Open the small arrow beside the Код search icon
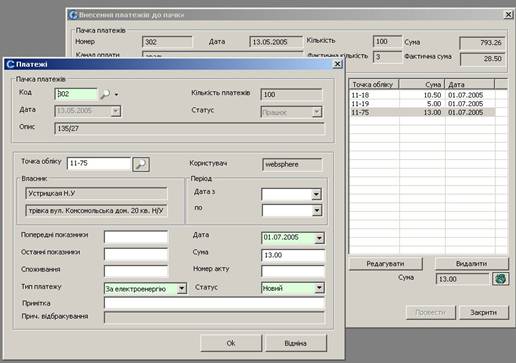 coord(116,95)
